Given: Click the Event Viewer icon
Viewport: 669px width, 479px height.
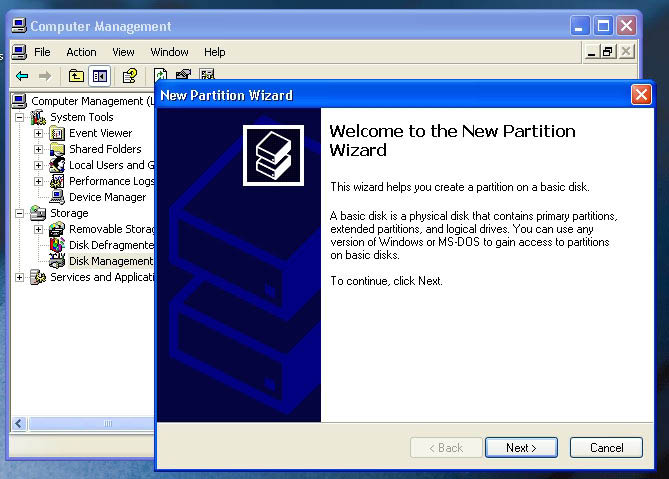Looking at the screenshot, I should pos(57,134).
